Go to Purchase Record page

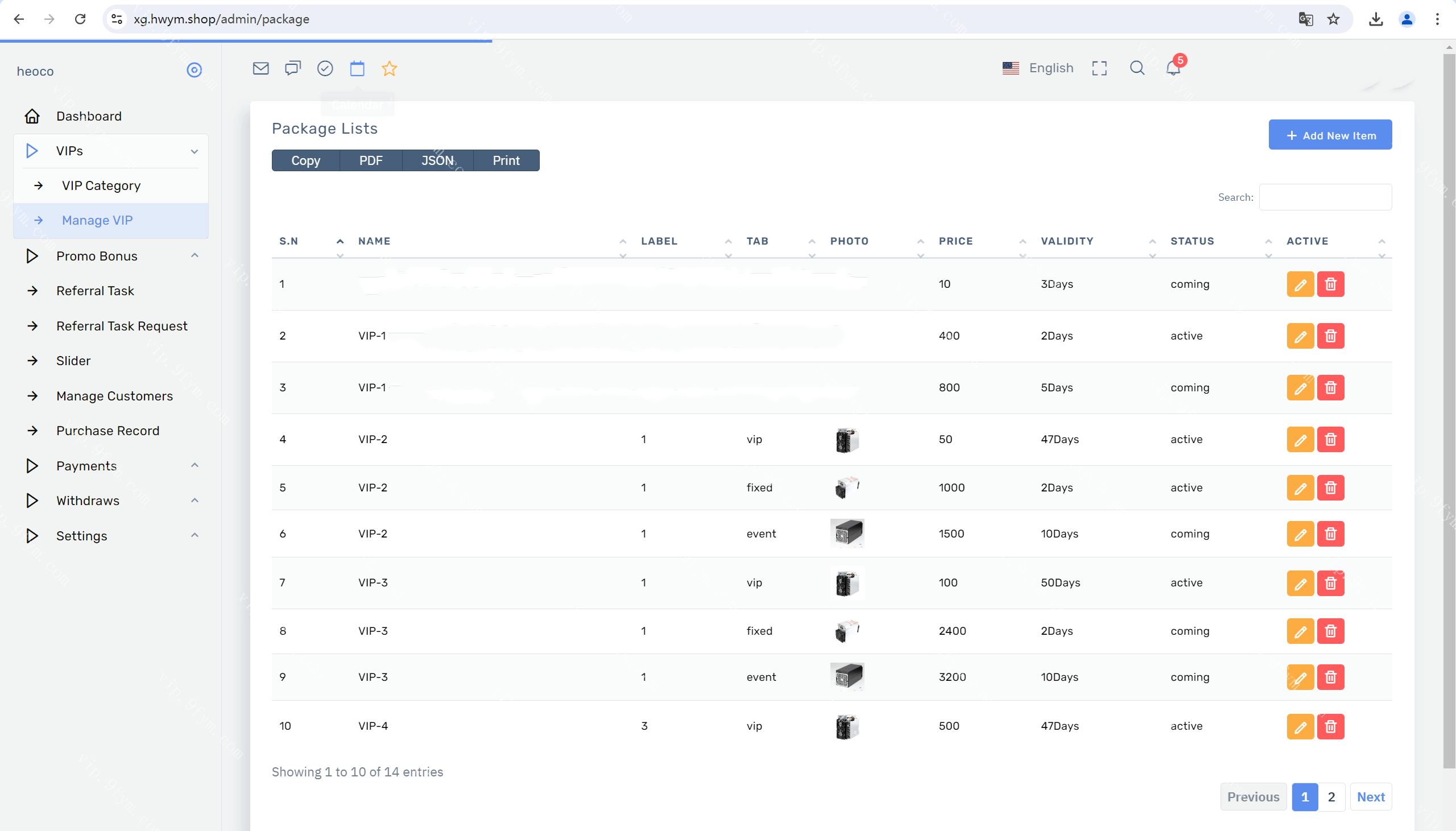(108, 431)
